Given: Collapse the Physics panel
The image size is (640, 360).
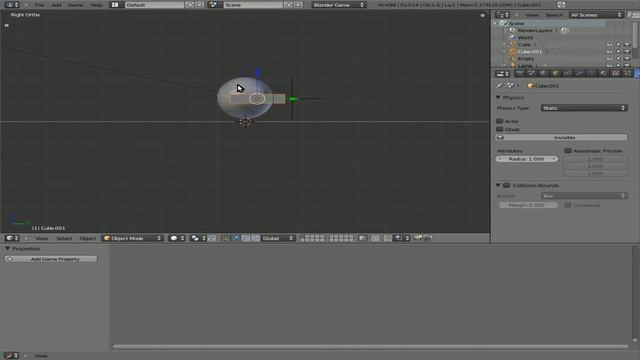Looking at the screenshot, I should point(498,98).
